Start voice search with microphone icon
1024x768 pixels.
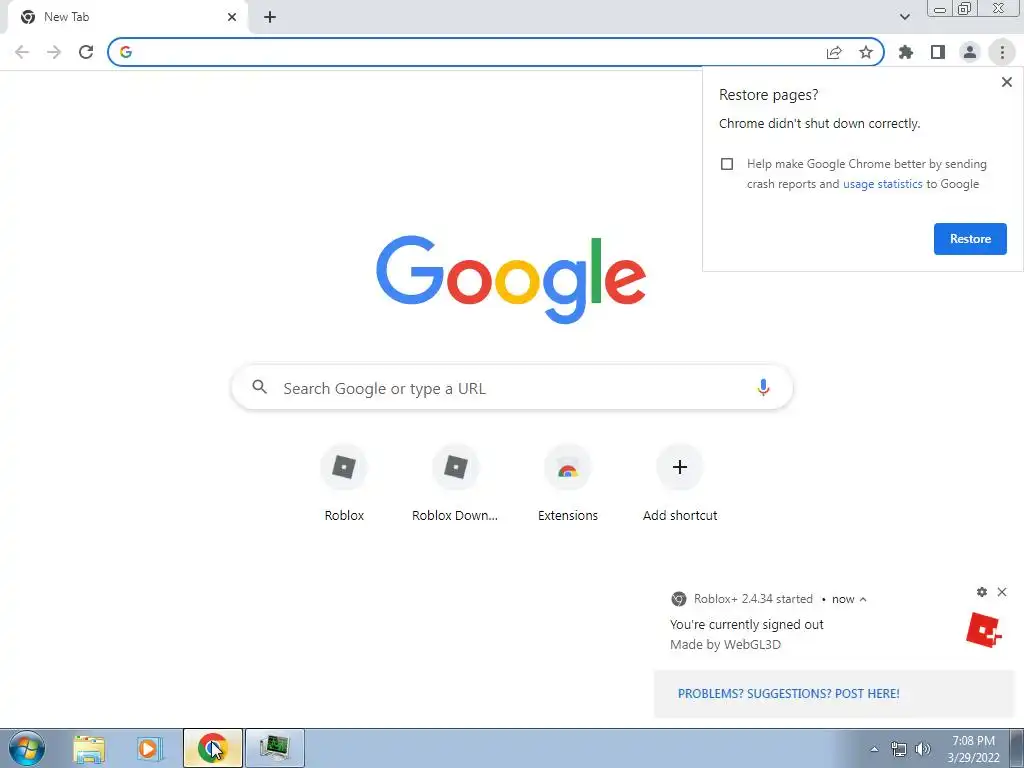pyautogui.click(x=763, y=387)
